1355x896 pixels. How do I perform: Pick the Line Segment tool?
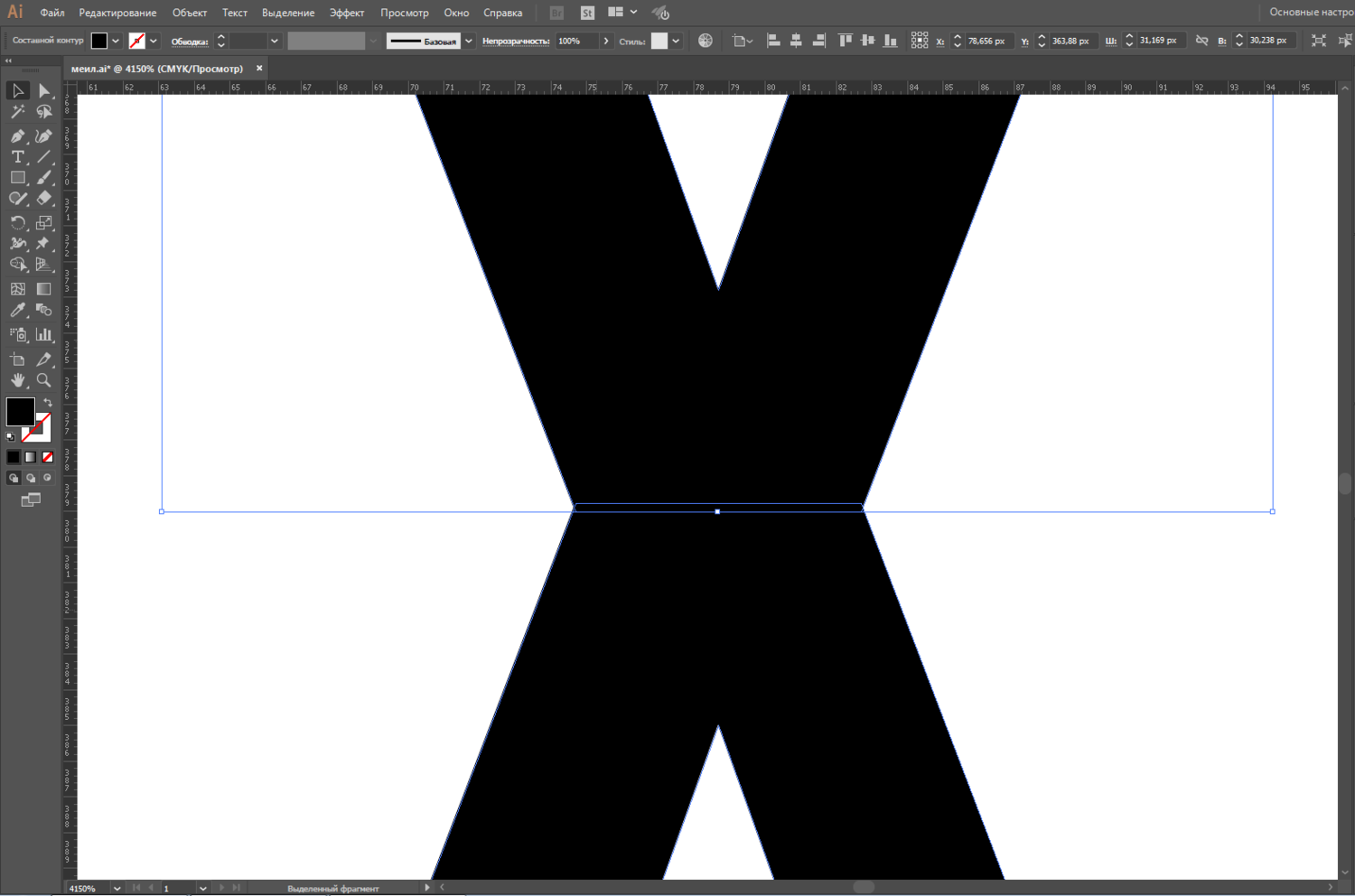[x=43, y=157]
